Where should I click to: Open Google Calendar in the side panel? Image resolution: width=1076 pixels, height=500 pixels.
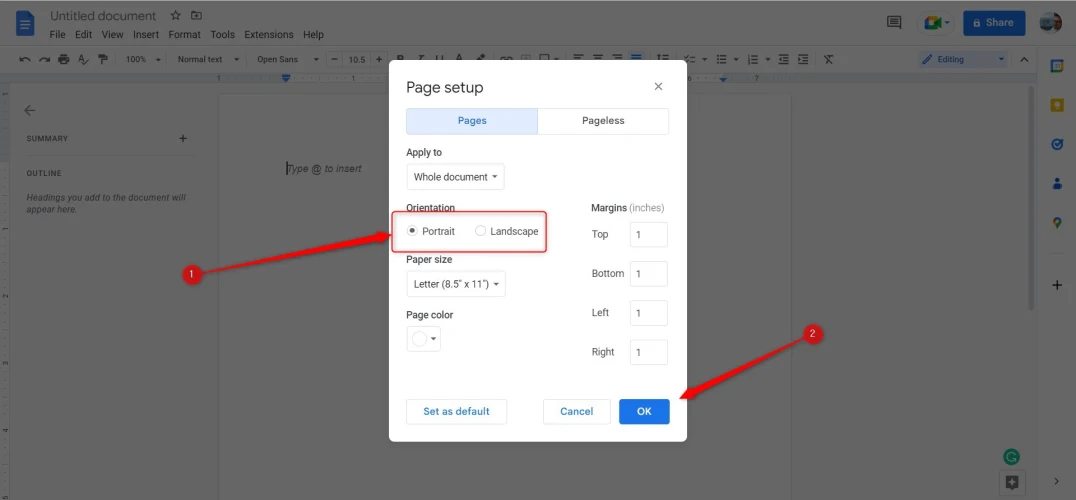tap(1056, 66)
